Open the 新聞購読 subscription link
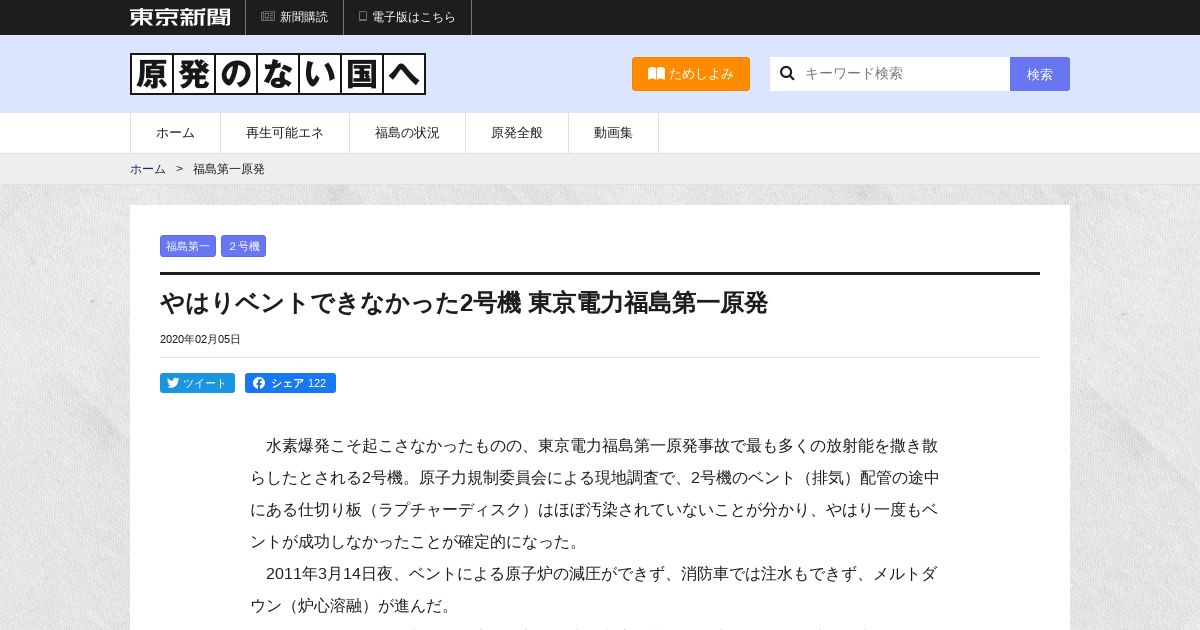 tap(294, 17)
